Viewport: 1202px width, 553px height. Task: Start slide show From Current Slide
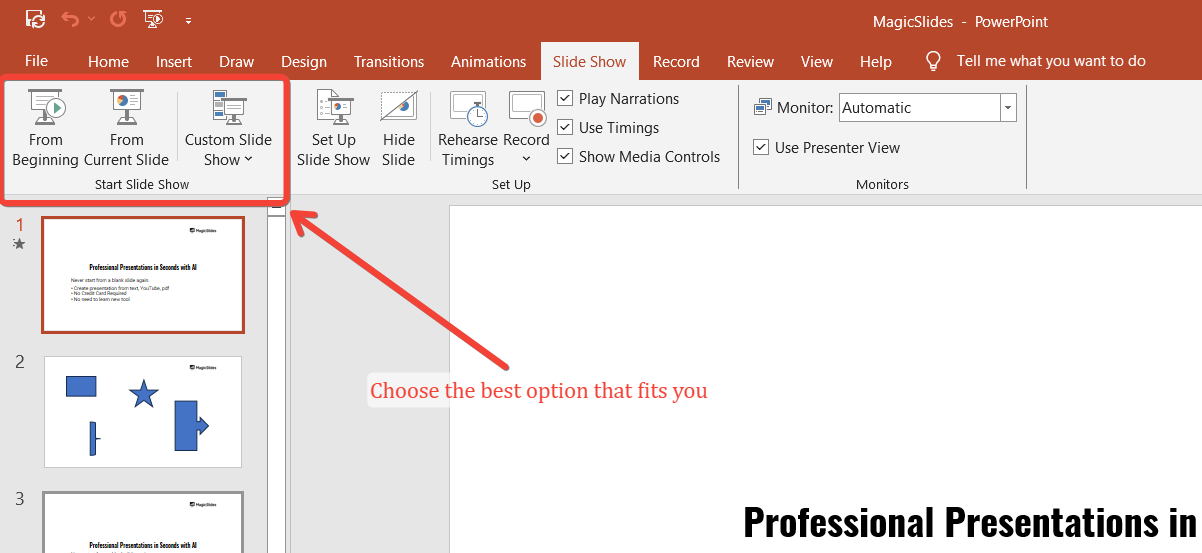point(126,128)
